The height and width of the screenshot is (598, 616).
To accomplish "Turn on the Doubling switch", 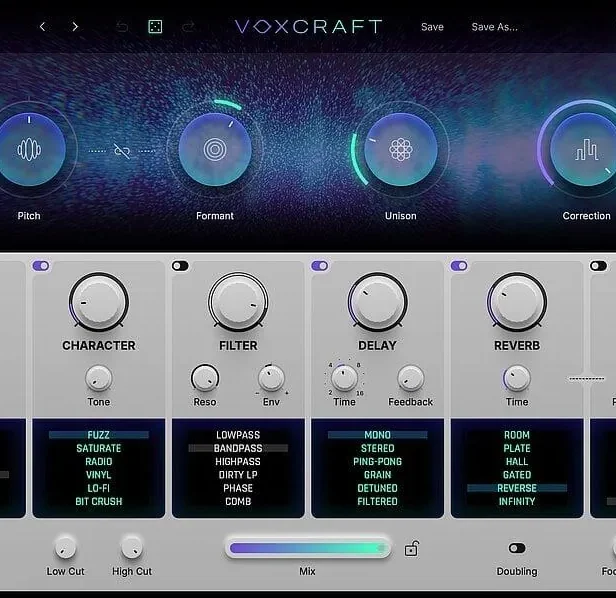I will point(517,548).
